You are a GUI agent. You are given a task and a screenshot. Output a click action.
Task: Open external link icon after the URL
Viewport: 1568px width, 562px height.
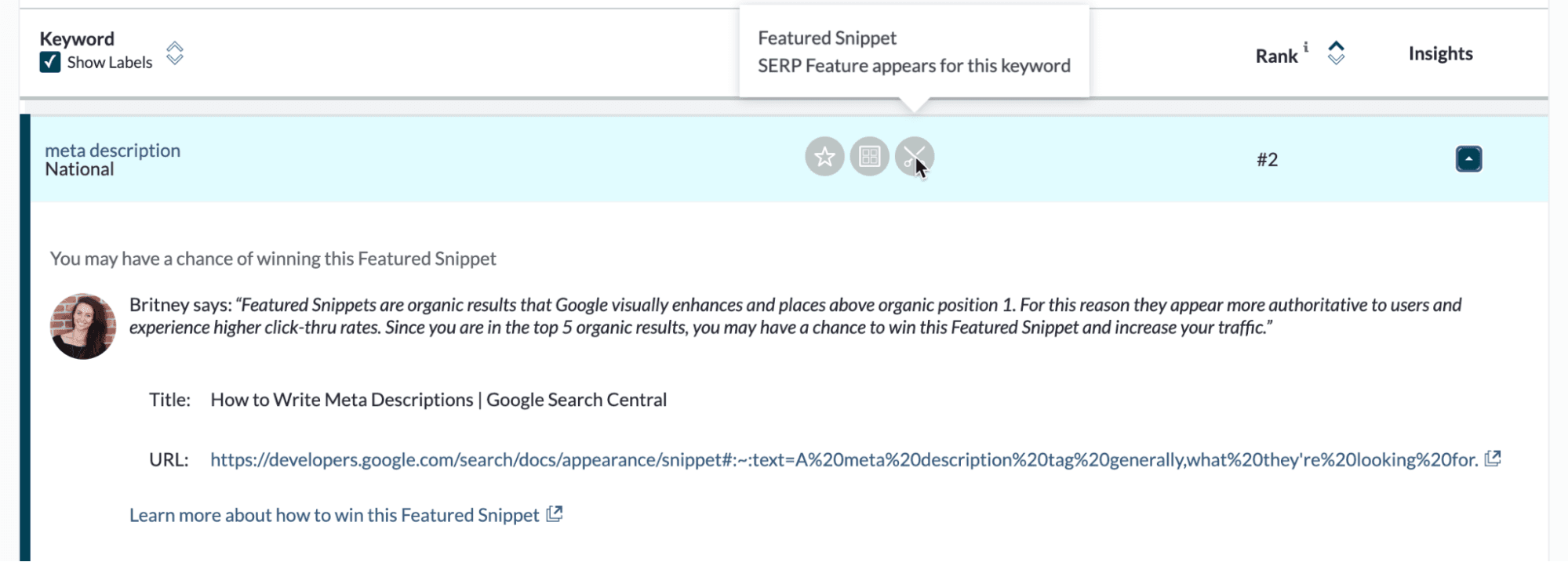click(x=1493, y=459)
